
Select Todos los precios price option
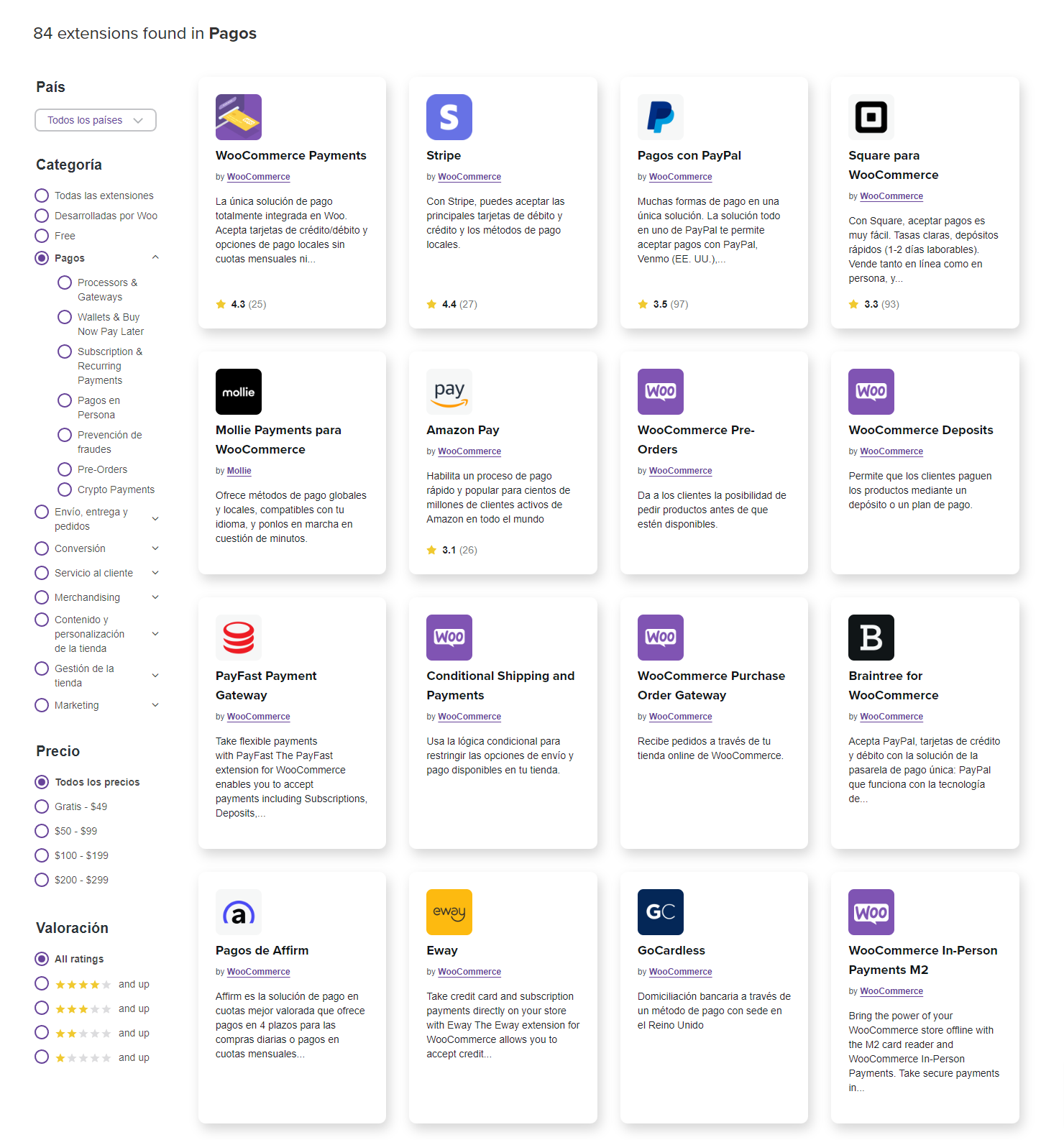point(42,782)
